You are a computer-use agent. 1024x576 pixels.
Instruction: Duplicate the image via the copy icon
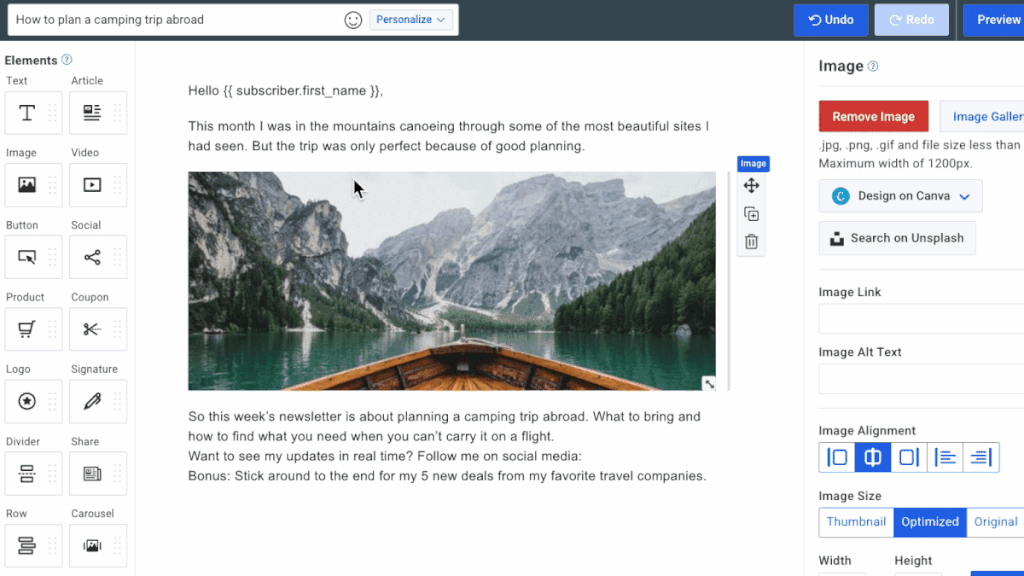click(751, 213)
